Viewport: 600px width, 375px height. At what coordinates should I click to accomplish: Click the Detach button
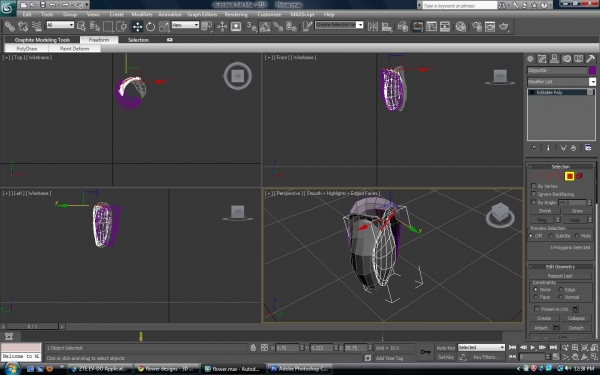(576, 328)
